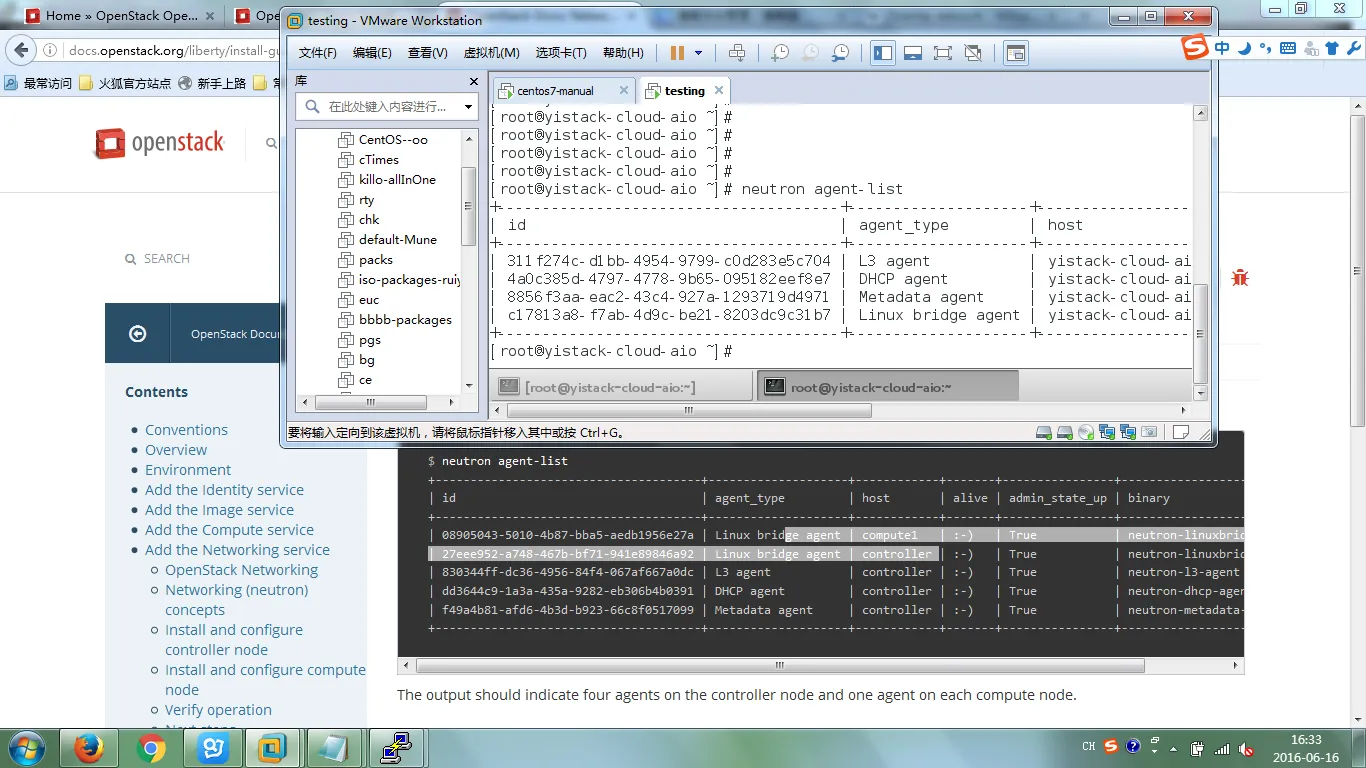The height and width of the screenshot is (768, 1366).
Task: Toggle the thumbnail bar view
Action: tap(913, 53)
